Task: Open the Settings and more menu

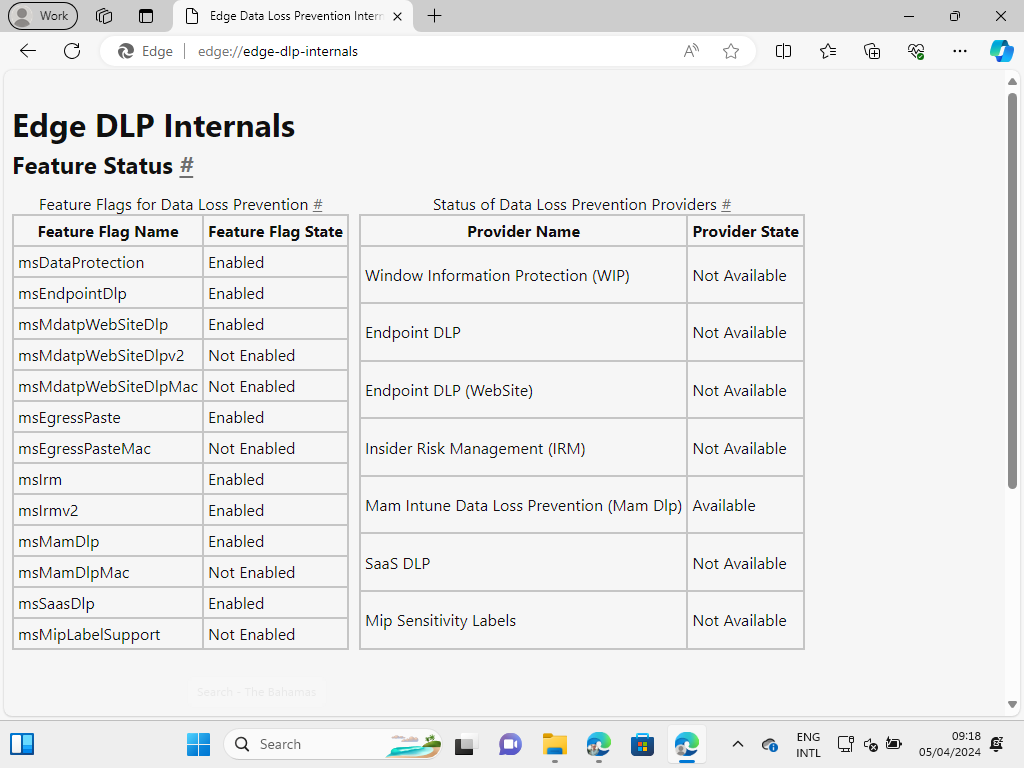Action: tap(959, 51)
